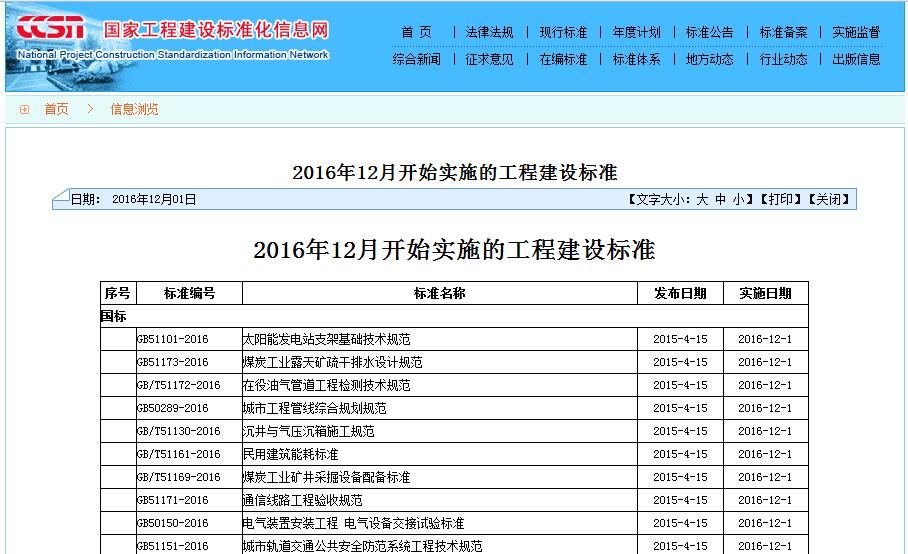
Task: Set text size to 小
Action: click(738, 200)
